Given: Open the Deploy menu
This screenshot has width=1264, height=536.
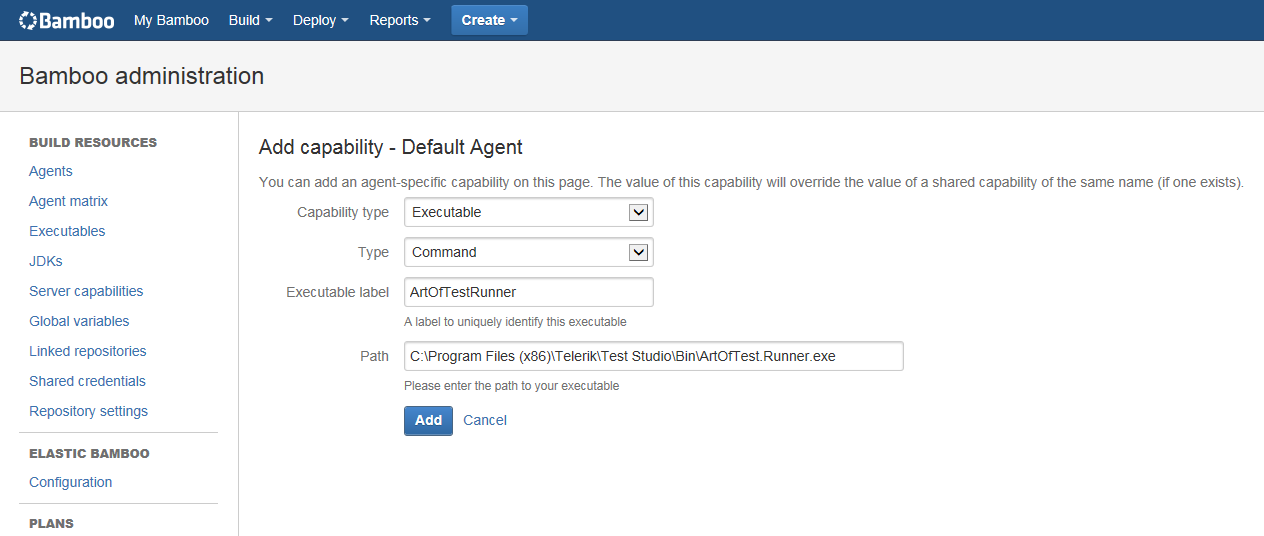Looking at the screenshot, I should click(321, 20).
